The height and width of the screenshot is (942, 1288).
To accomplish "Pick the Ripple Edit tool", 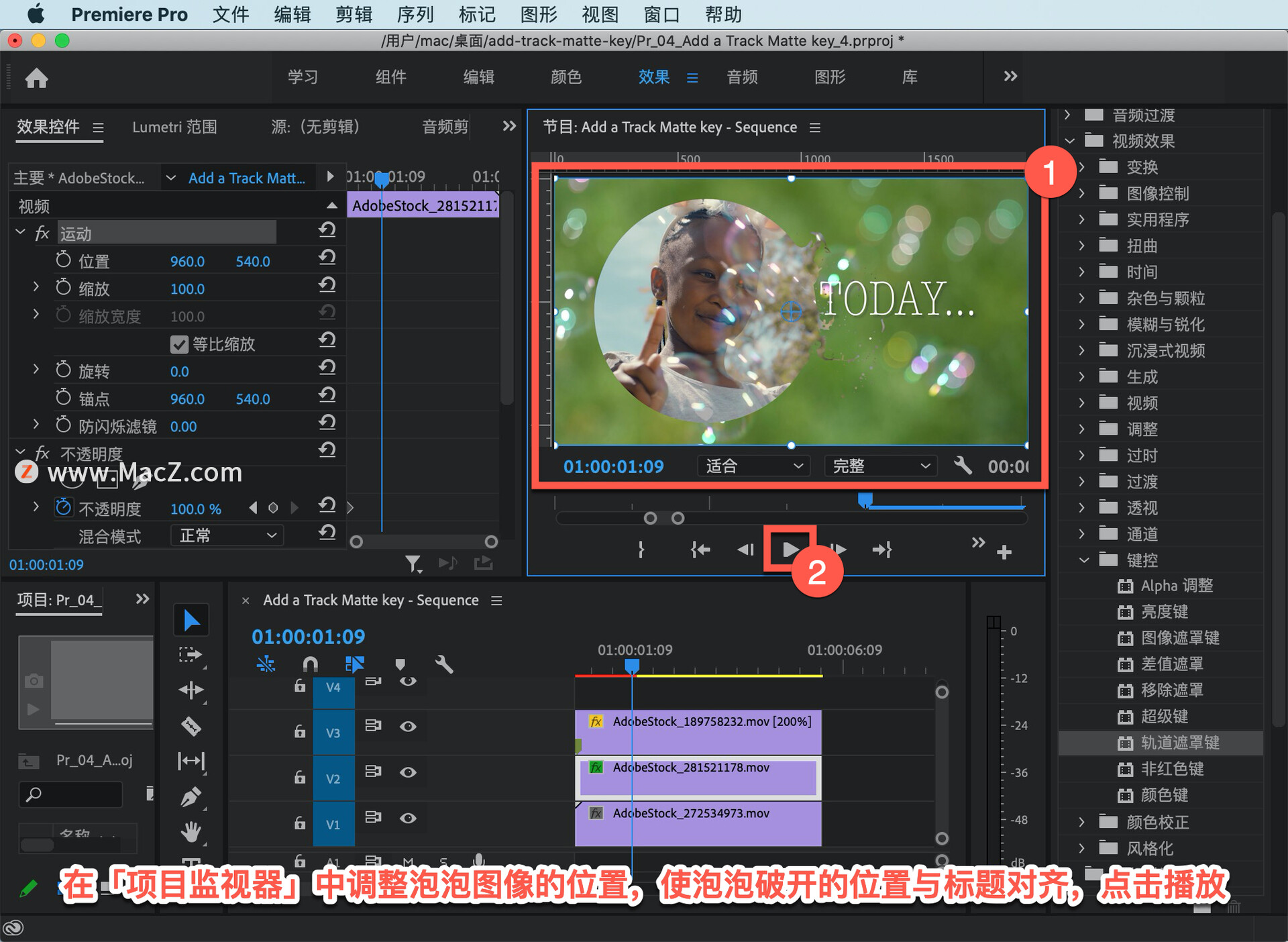I will [x=191, y=690].
